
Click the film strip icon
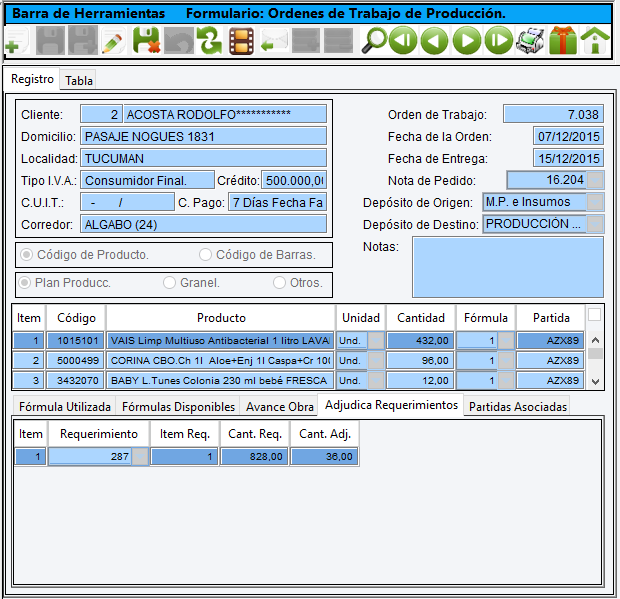coord(241,41)
